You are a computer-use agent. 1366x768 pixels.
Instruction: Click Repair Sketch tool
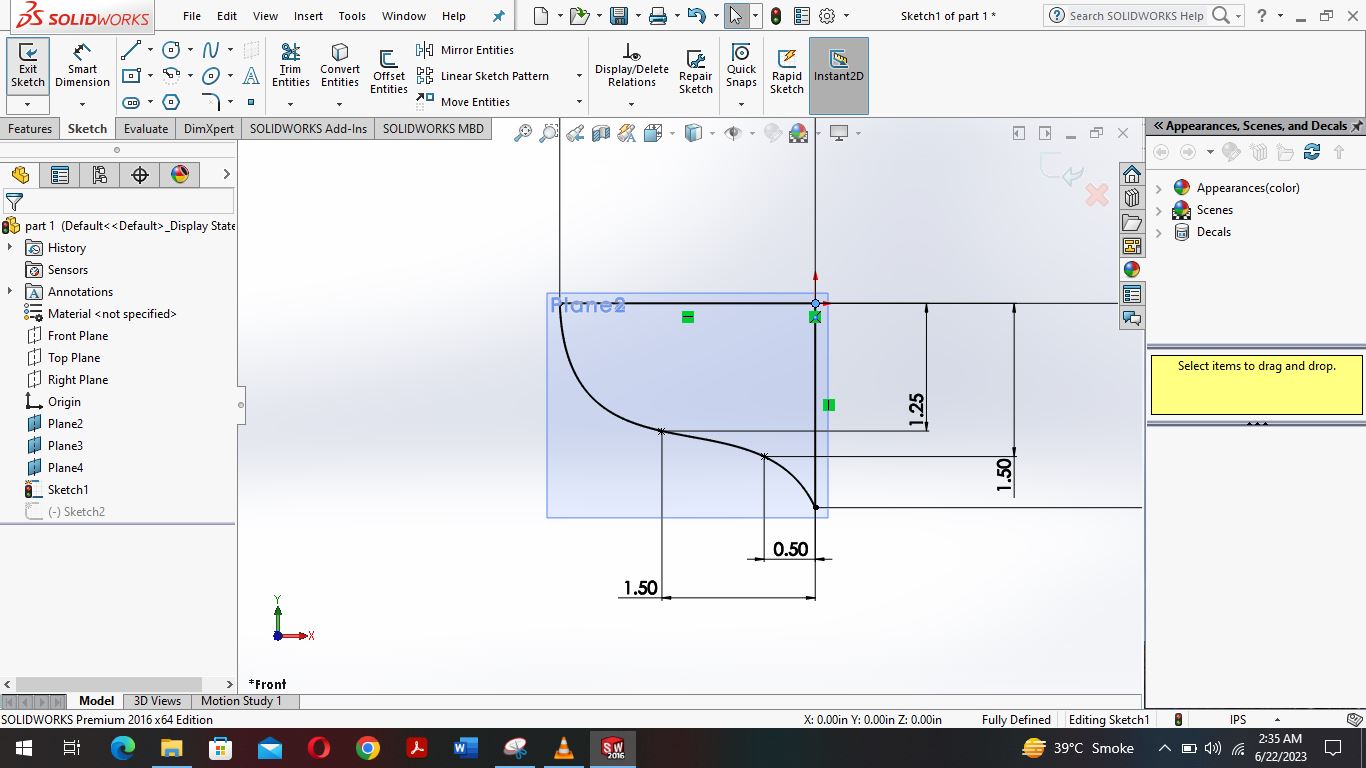pos(696,72)
